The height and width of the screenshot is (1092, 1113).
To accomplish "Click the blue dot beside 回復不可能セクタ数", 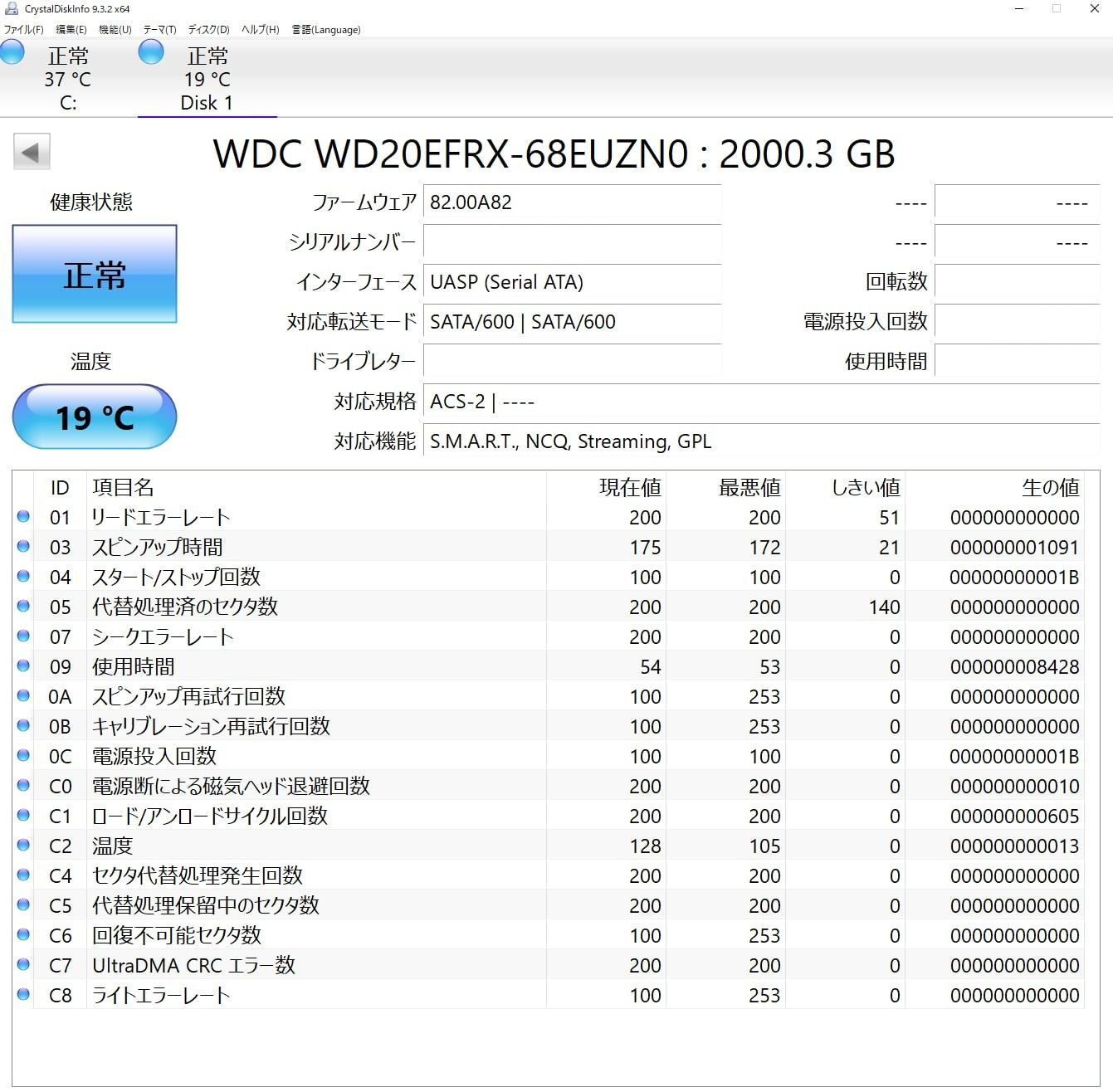I will (22, 935).
